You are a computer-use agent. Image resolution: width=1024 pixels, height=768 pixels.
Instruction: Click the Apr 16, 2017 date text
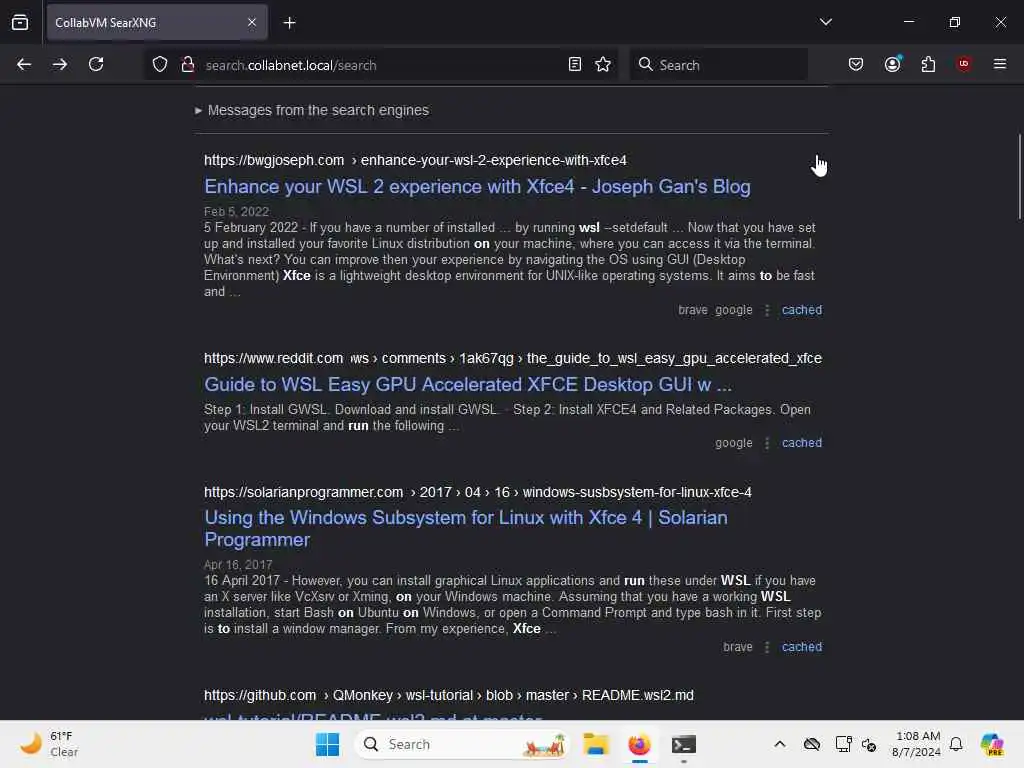pos(238,564)
